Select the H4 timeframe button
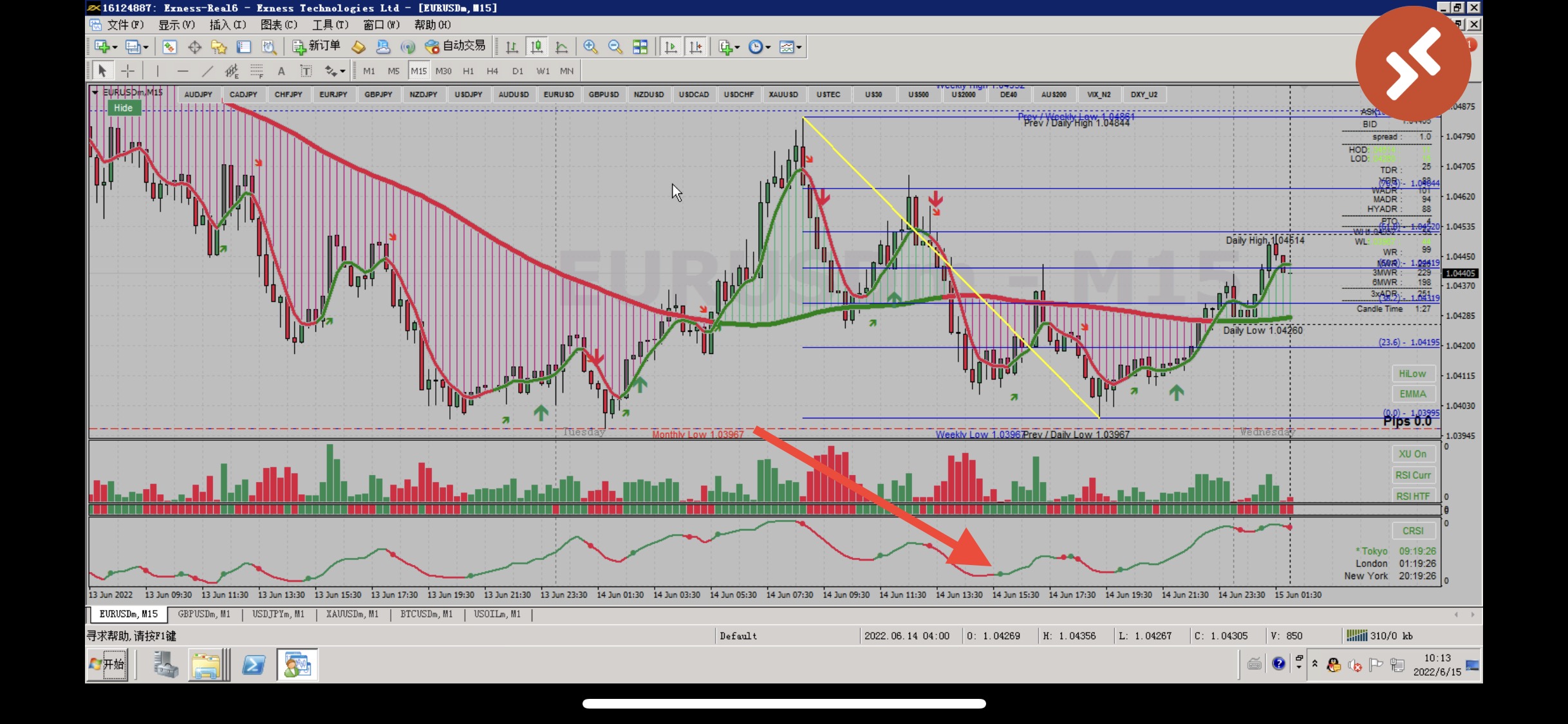 (492, 71)
